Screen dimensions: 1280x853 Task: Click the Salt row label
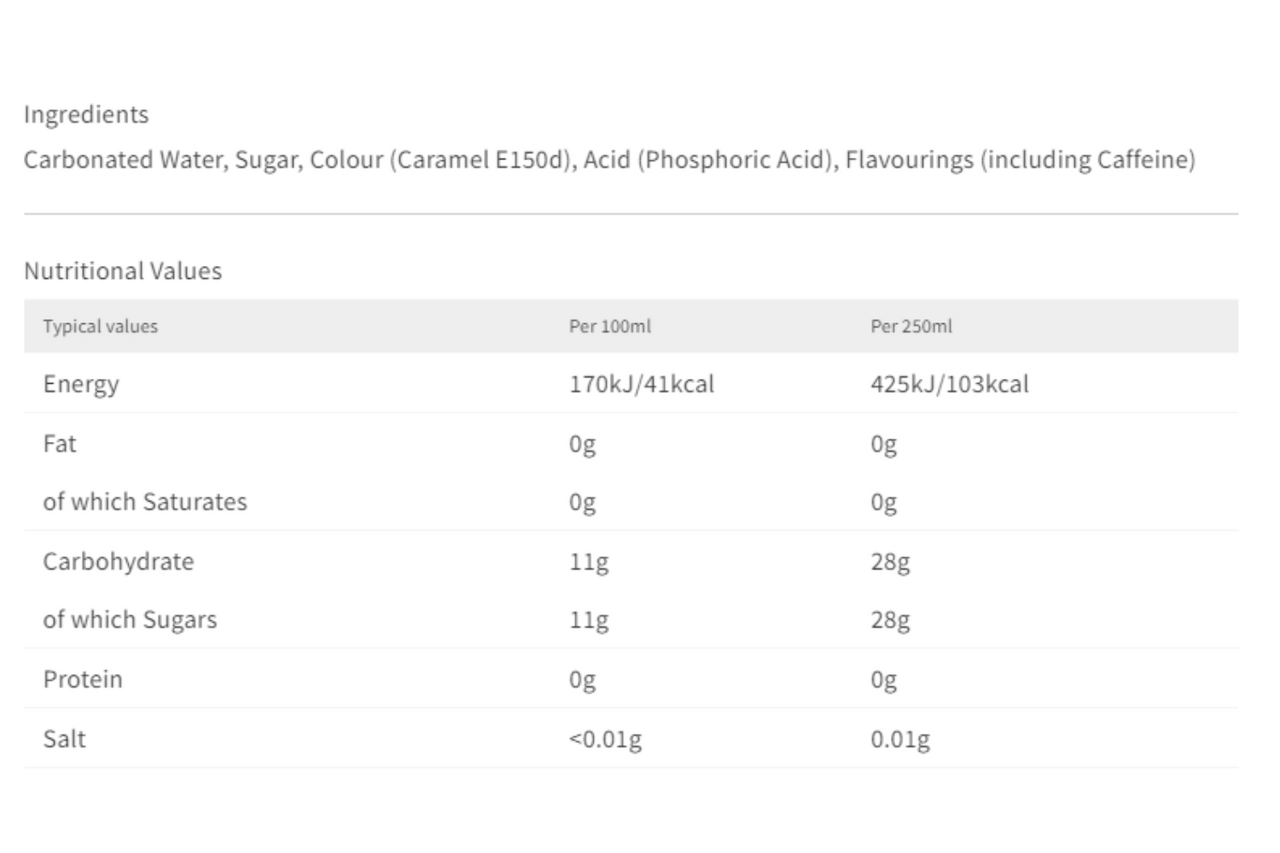(64, 739)
